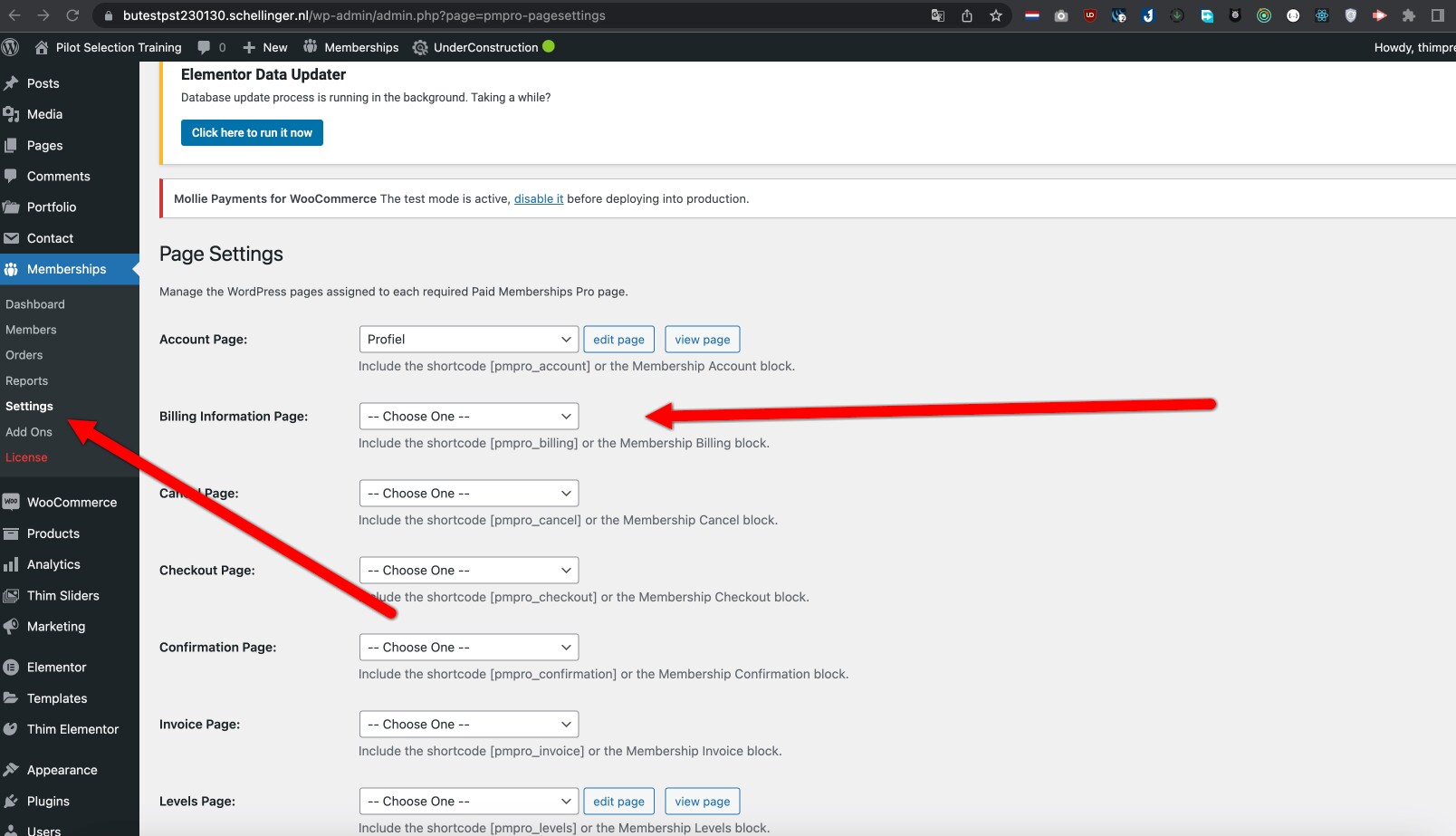This screenshot has height=836, width=1456.
Task: Open the Appearance brush icon
Action: (x=13, y=769)
